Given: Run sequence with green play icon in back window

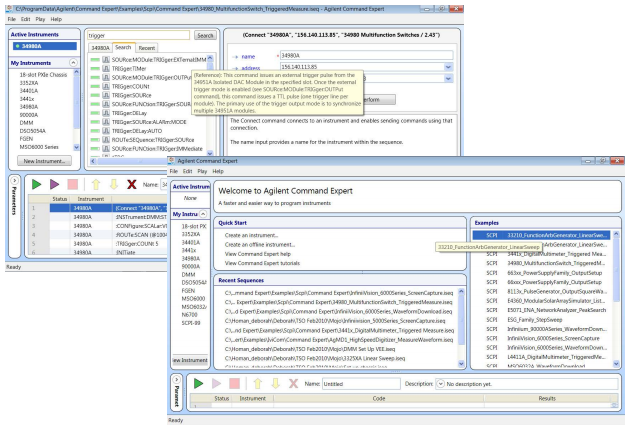Looking at the screenshot, I should (x=34, y=185).
